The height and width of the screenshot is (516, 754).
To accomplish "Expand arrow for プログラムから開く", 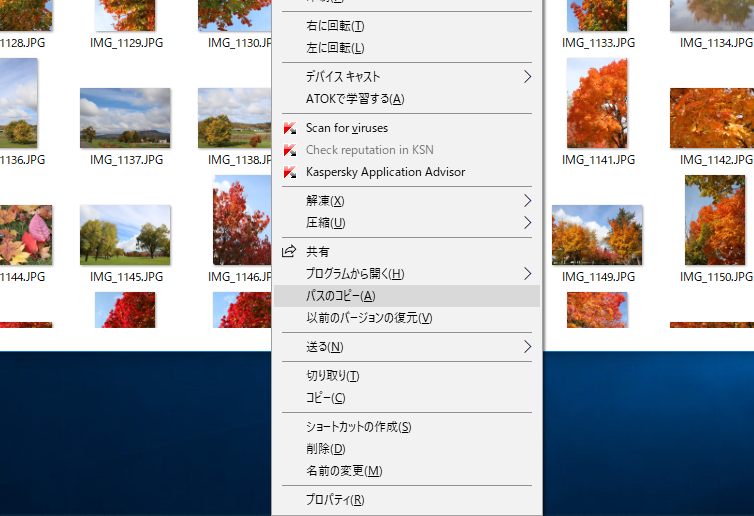I will [x=528, y=274].
